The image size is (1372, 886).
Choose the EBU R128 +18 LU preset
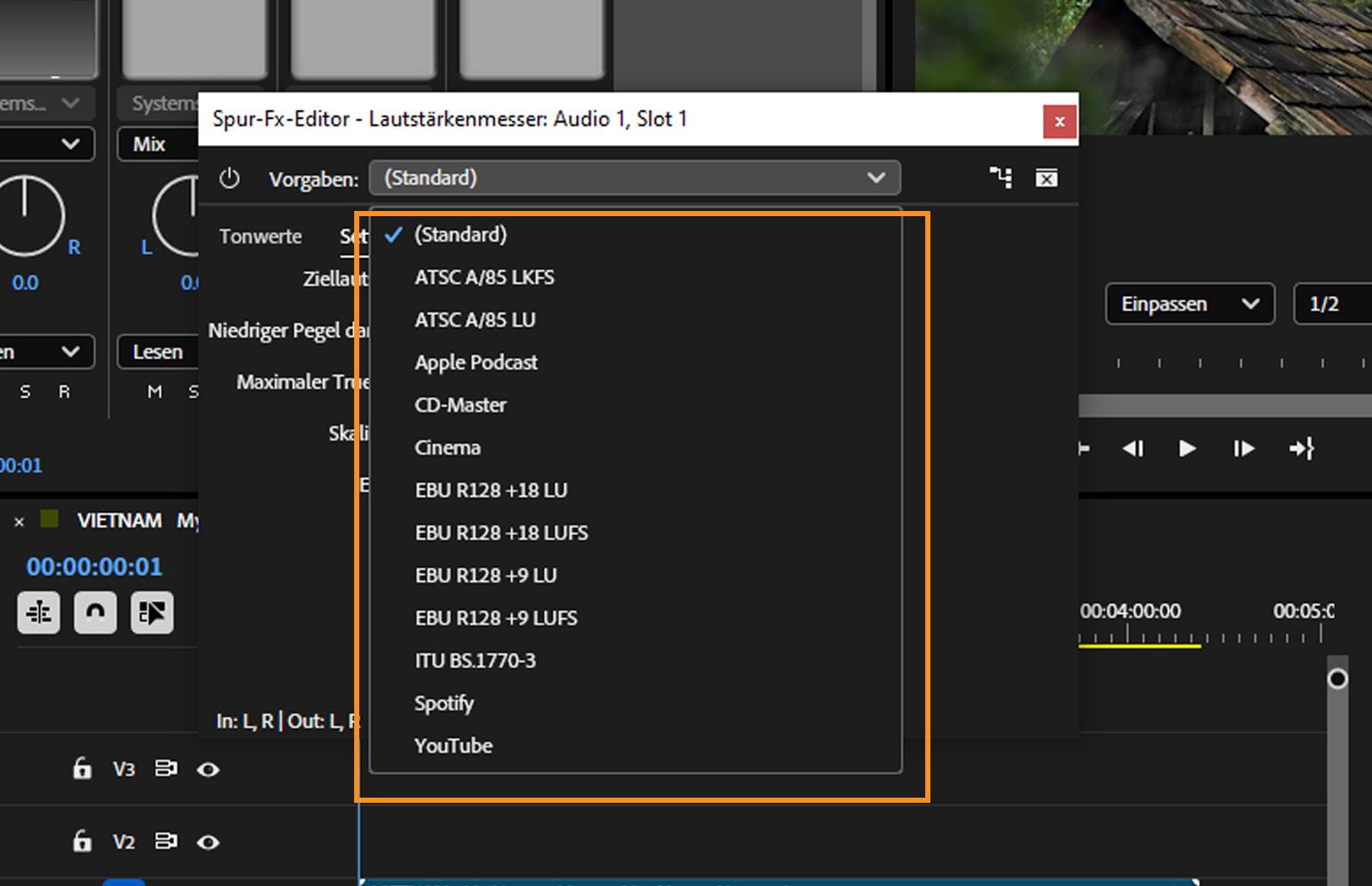(x=635, y=491)
